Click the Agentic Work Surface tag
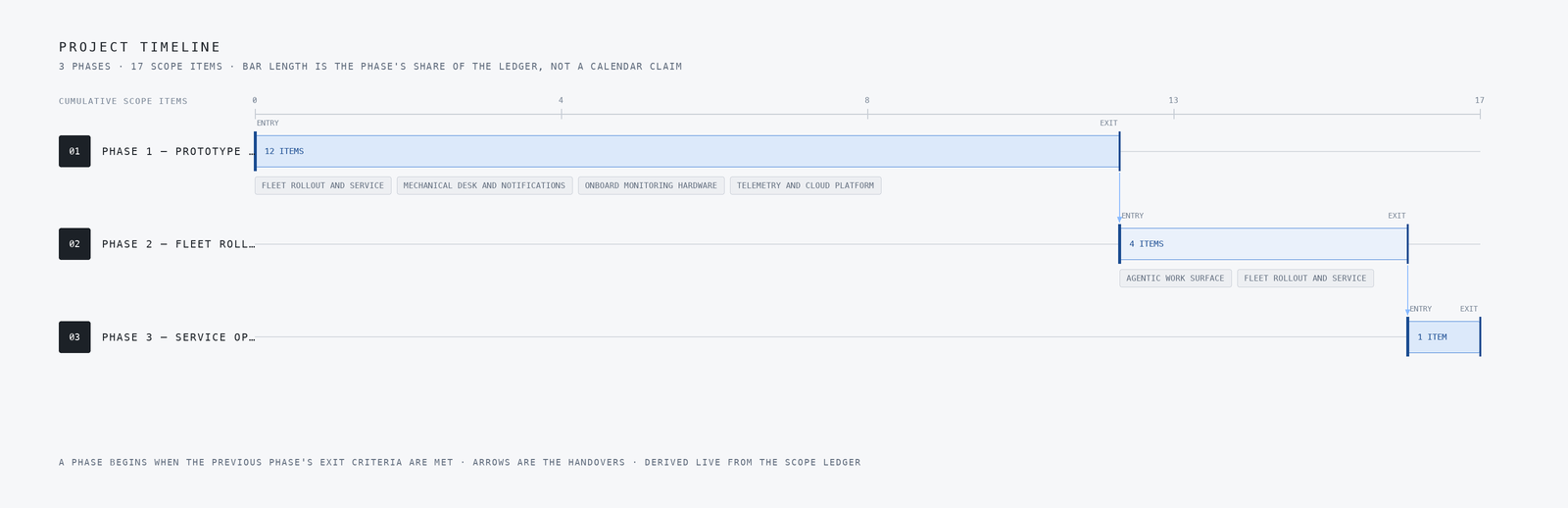Image resolution: width=1568 pixels, height=508 pixels. [1175, 279]
